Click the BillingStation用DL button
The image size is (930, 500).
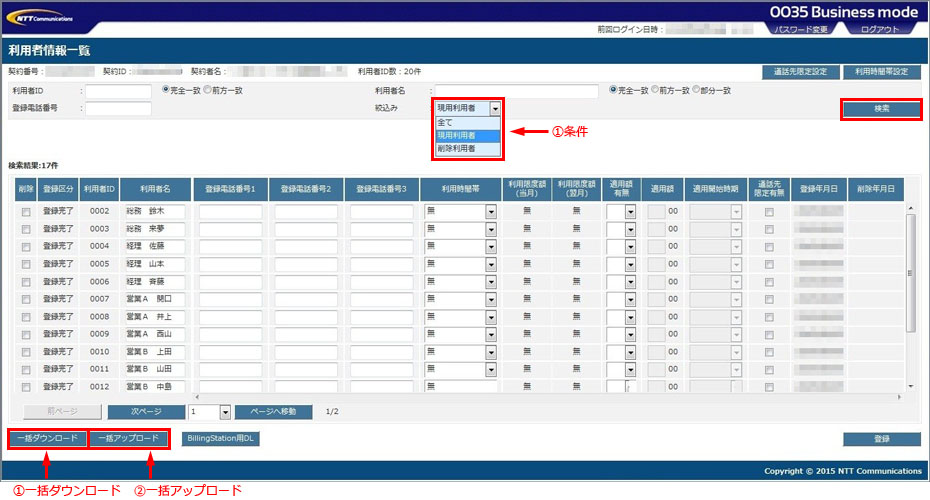click(x=220, y=439)
